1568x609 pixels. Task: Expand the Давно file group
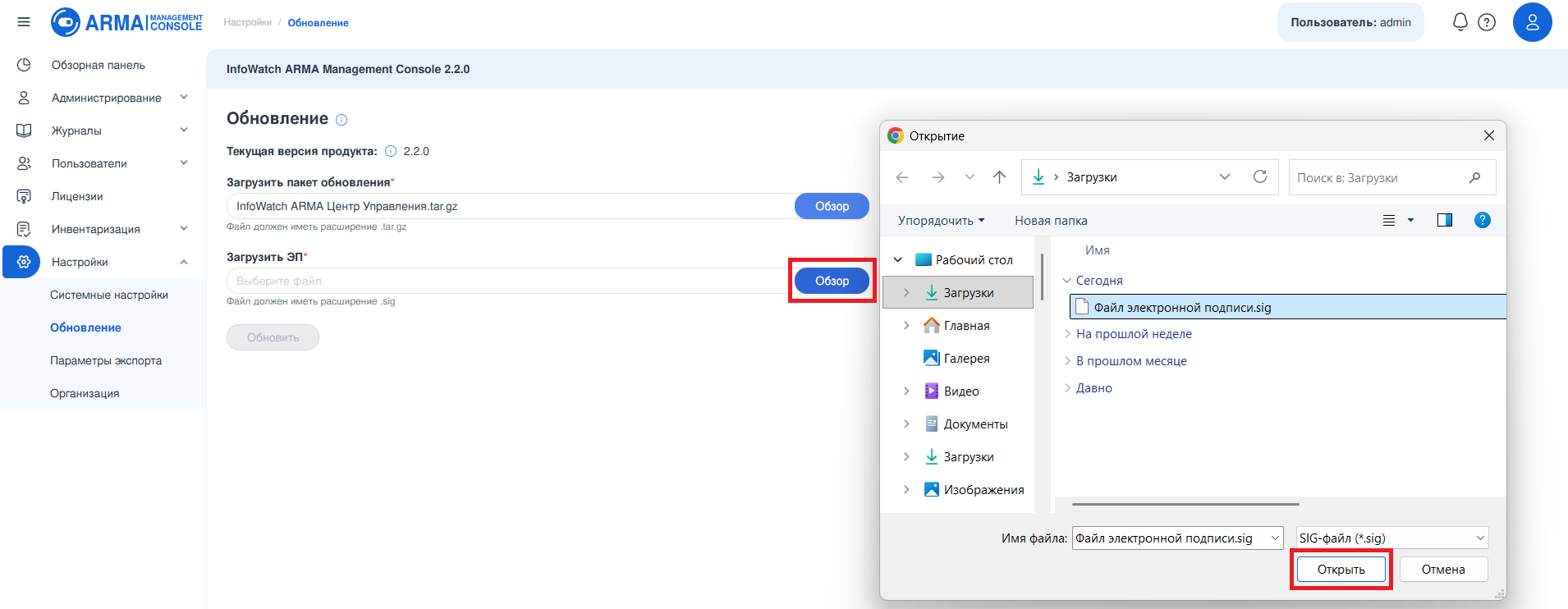click(x=1067, y=387)
